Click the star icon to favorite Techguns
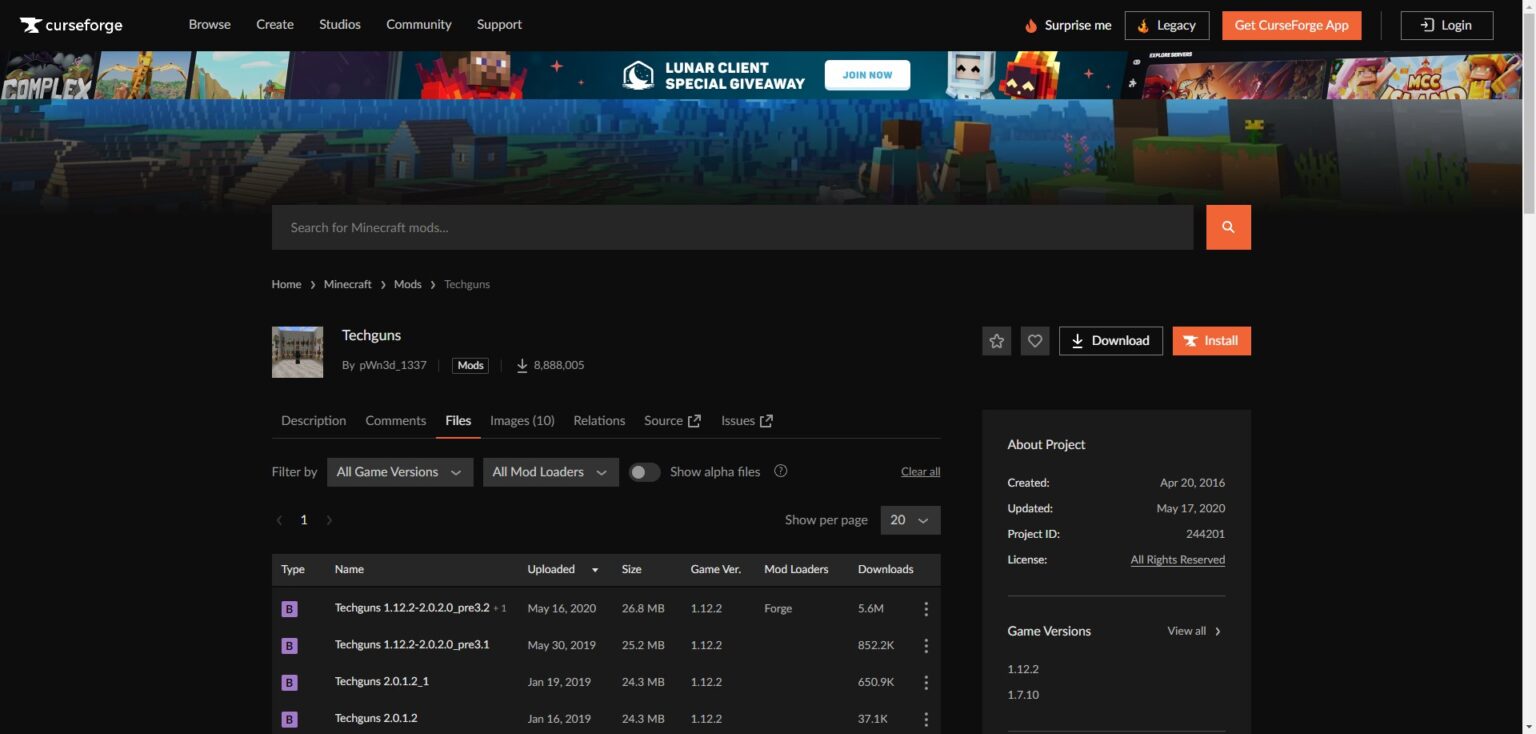The height and width of the screenshot is (734, 1536). [996, 341]
